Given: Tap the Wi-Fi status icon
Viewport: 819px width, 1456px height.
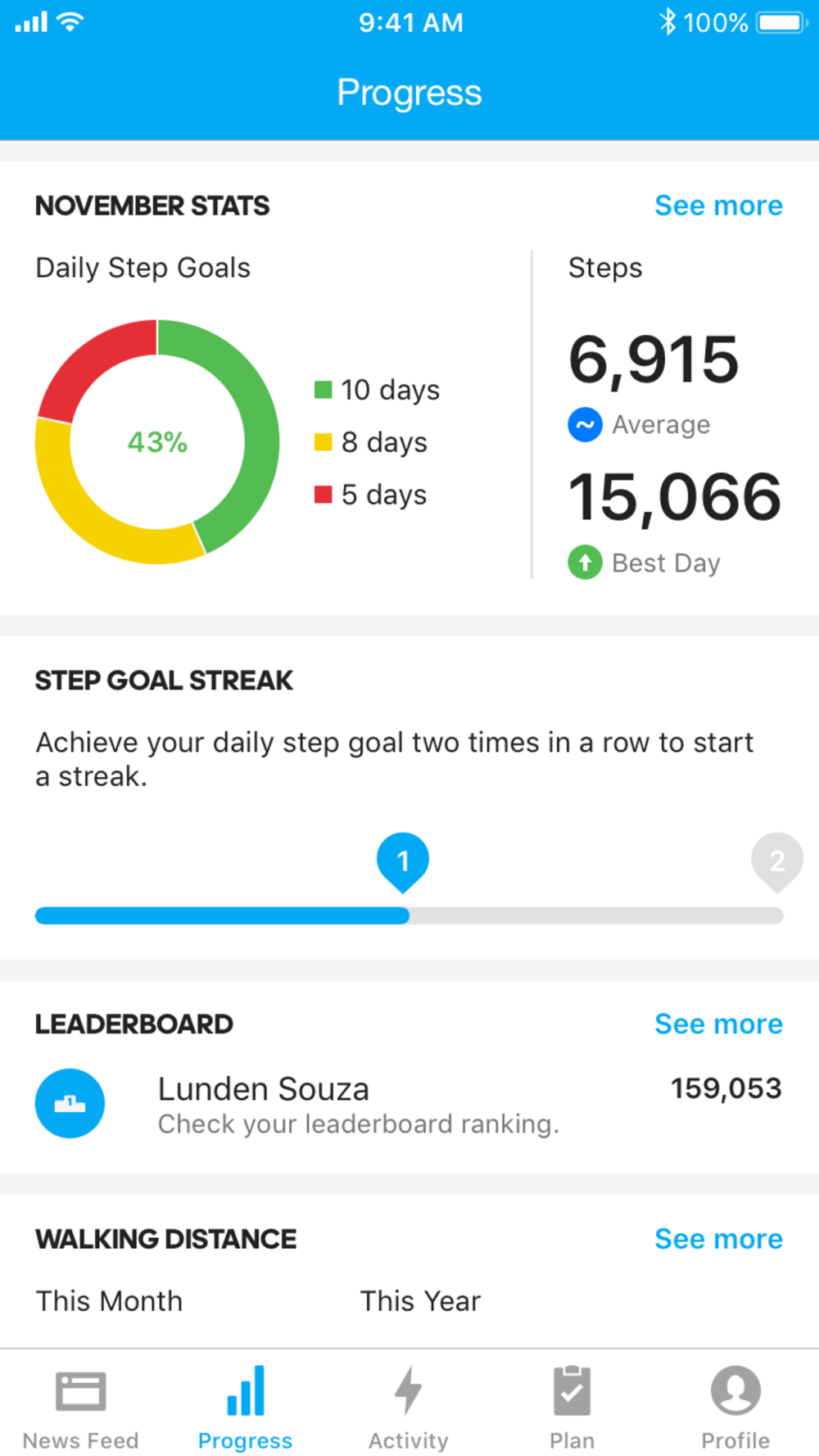Looking at the screenshot, I should coord(70,22).
